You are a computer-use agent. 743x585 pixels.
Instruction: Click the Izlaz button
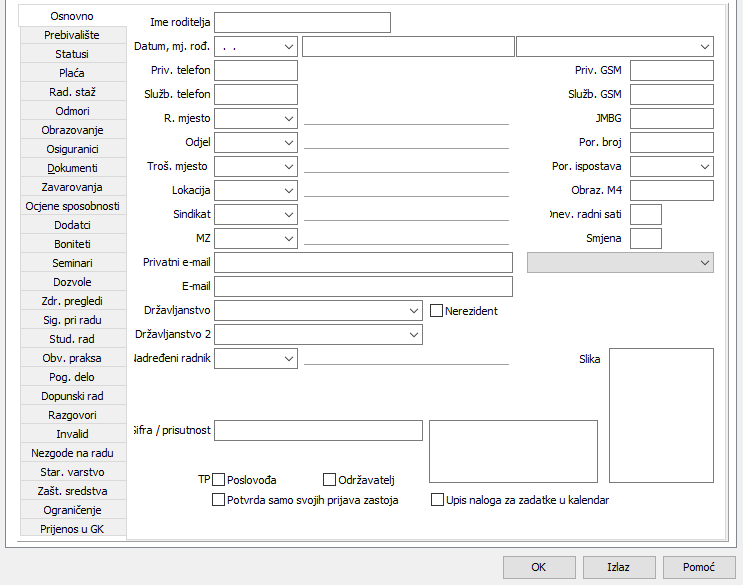point(619,567)
